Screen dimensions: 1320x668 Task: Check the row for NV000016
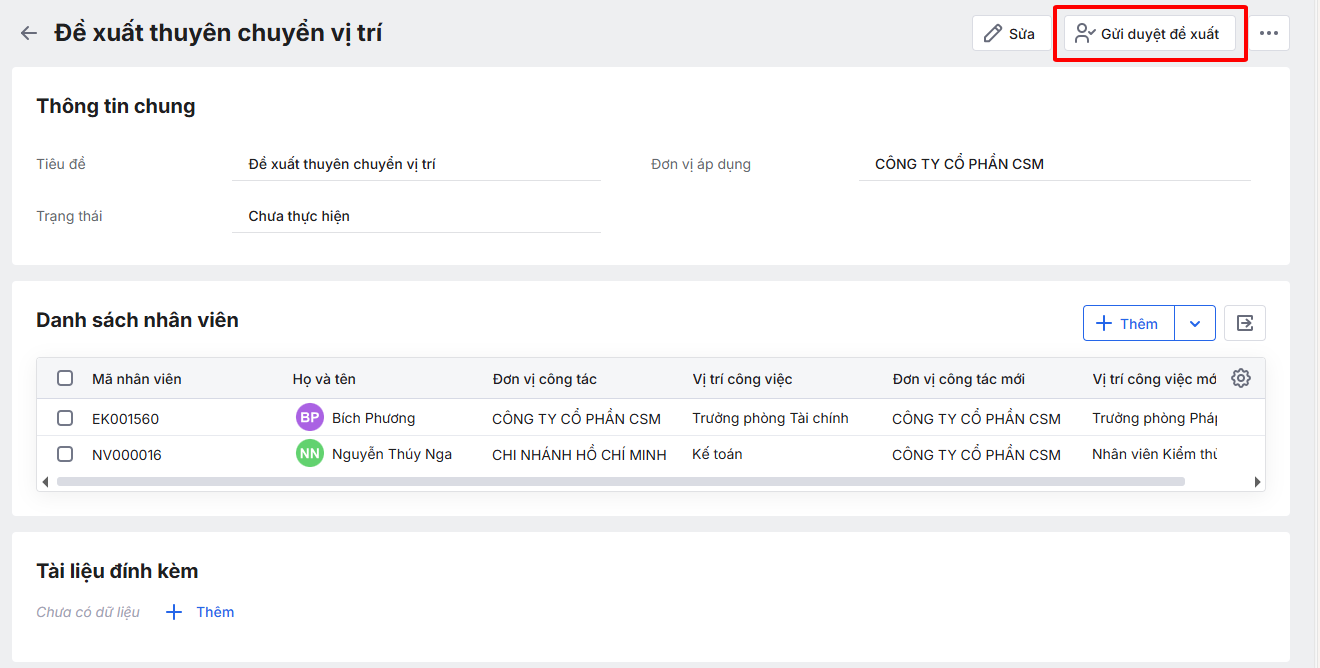coord(65,454)
